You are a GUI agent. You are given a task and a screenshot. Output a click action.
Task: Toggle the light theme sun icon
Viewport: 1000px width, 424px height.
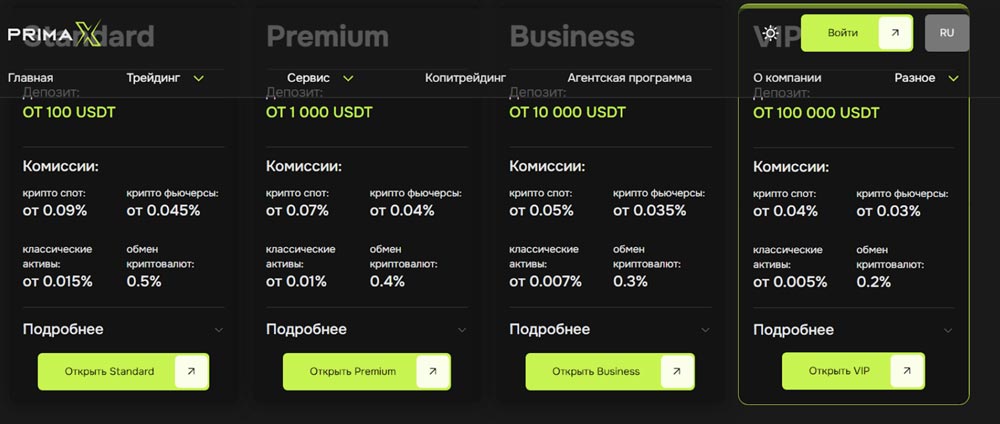coord(770,33)
